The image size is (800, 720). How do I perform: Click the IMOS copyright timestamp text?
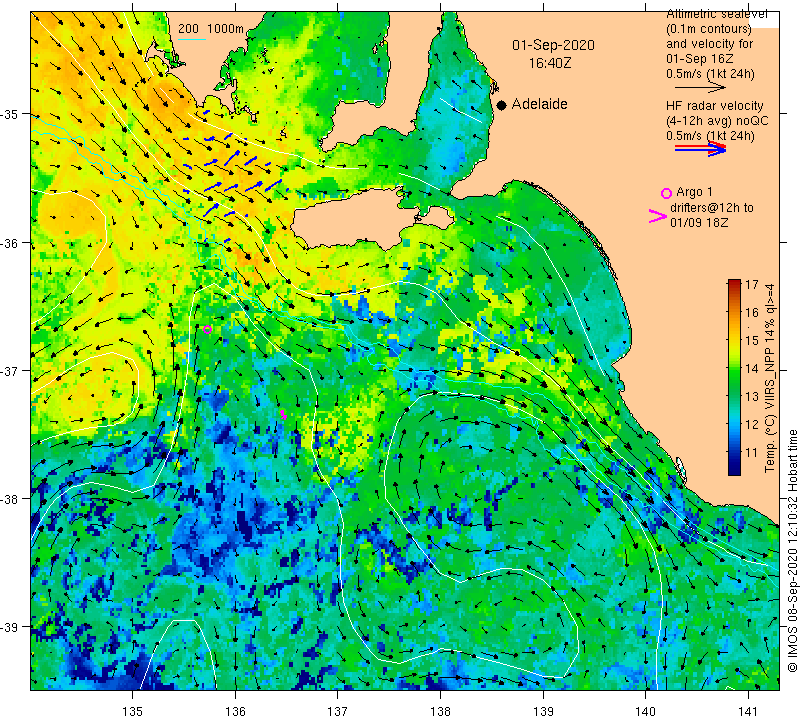coord(792,551)
